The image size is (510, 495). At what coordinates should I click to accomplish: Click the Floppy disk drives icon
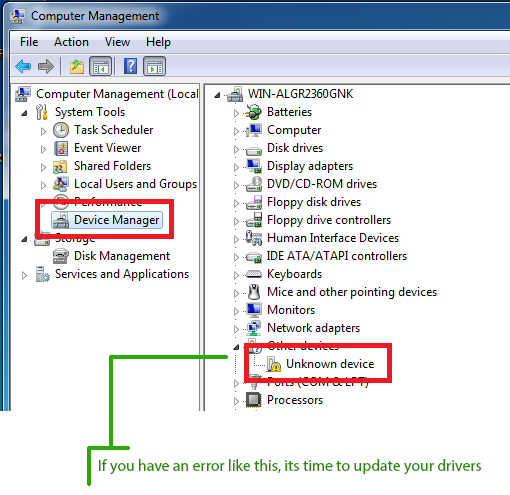[x=254, y=202]
